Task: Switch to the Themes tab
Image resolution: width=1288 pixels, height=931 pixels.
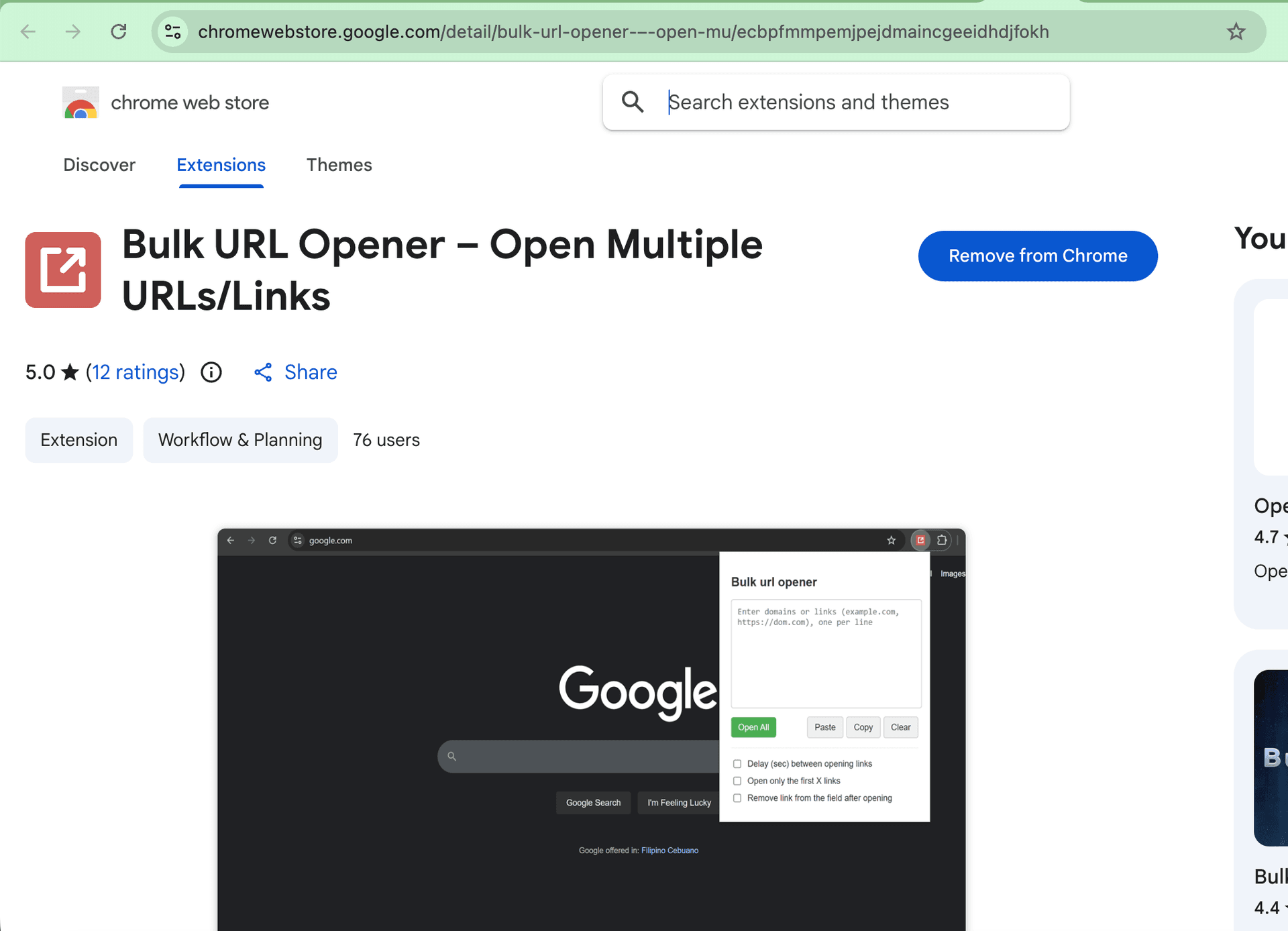Action: (339, 165)
